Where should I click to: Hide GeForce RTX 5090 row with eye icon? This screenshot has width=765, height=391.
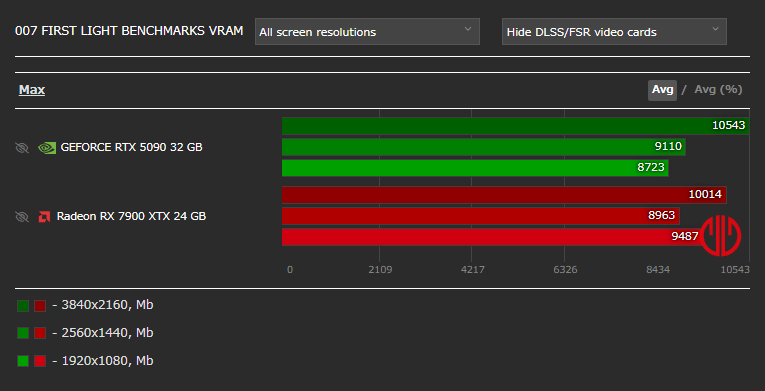(x=22, y=147)
